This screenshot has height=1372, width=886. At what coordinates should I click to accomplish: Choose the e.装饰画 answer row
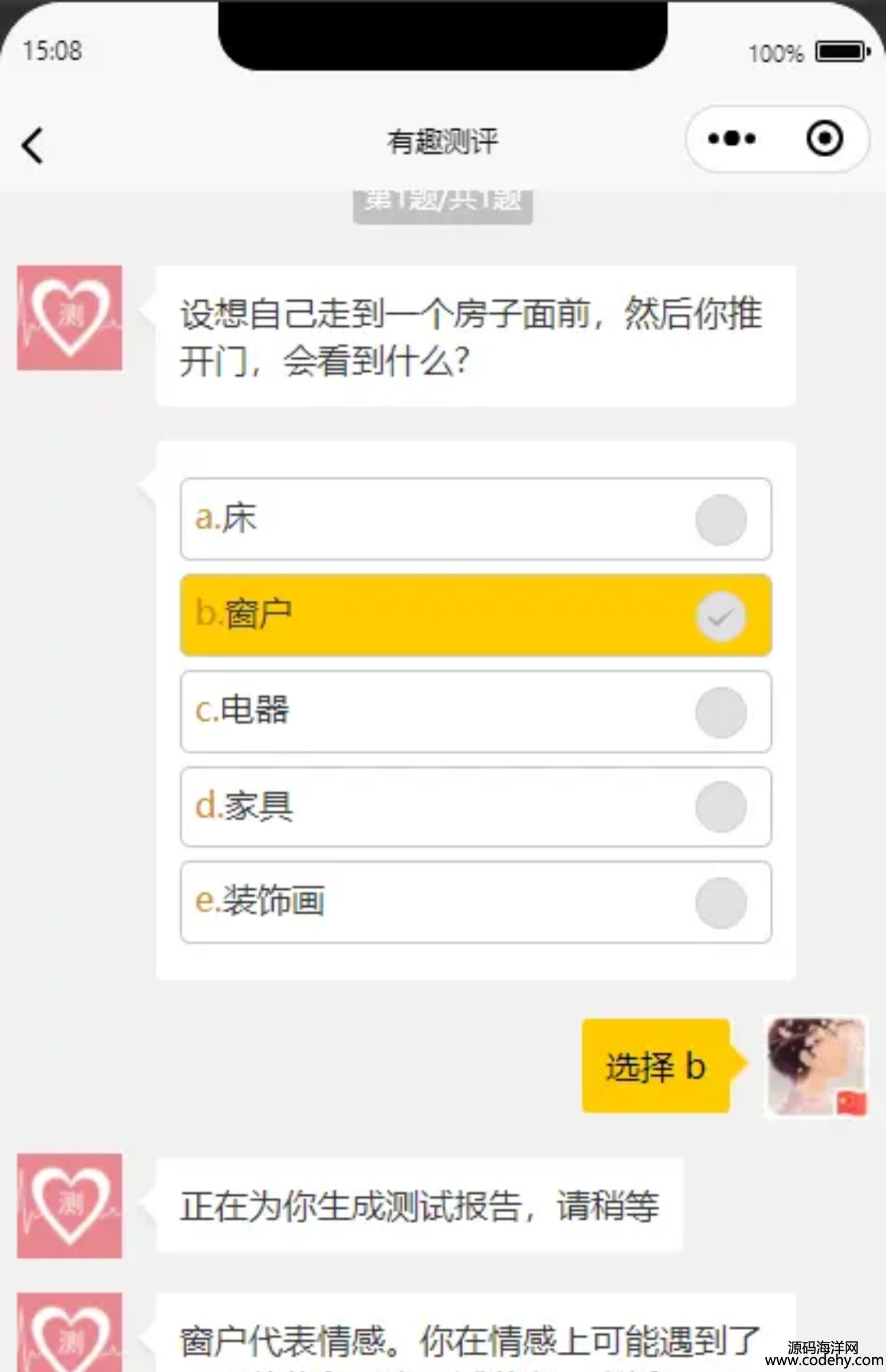pyautogui.click(x=475, y=902)
